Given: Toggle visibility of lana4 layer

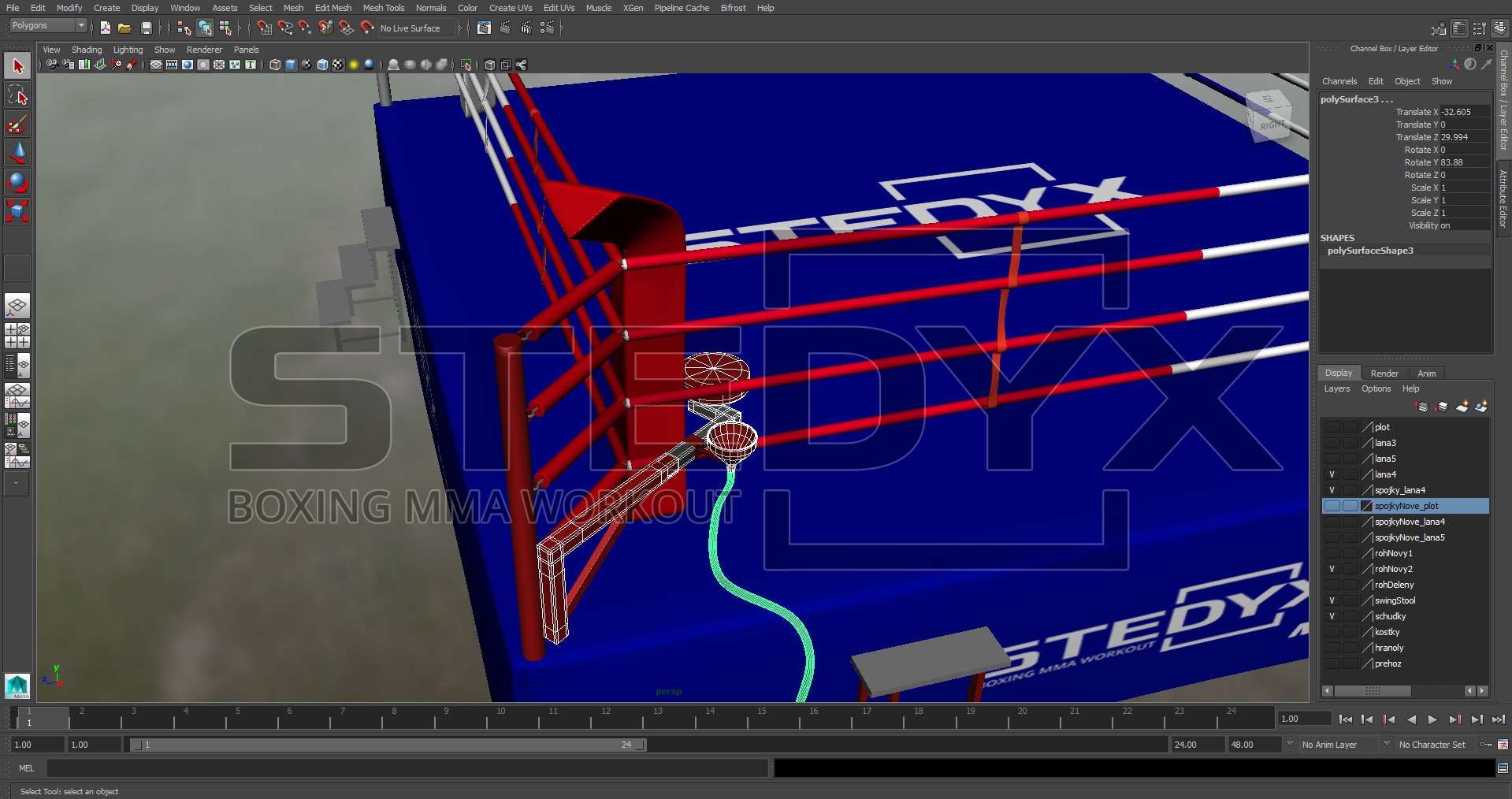Looking at the screenshot, I should [1332, 474].
